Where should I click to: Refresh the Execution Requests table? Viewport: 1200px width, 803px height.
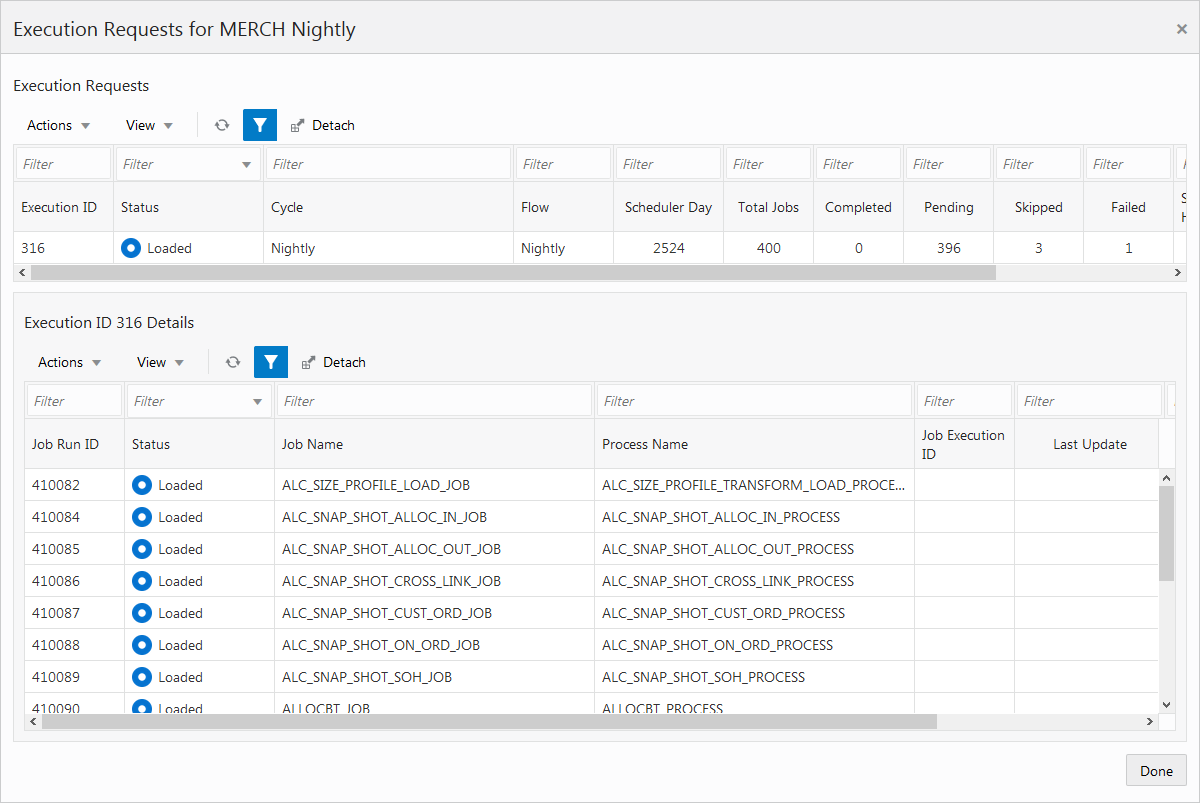click(222, 125)
